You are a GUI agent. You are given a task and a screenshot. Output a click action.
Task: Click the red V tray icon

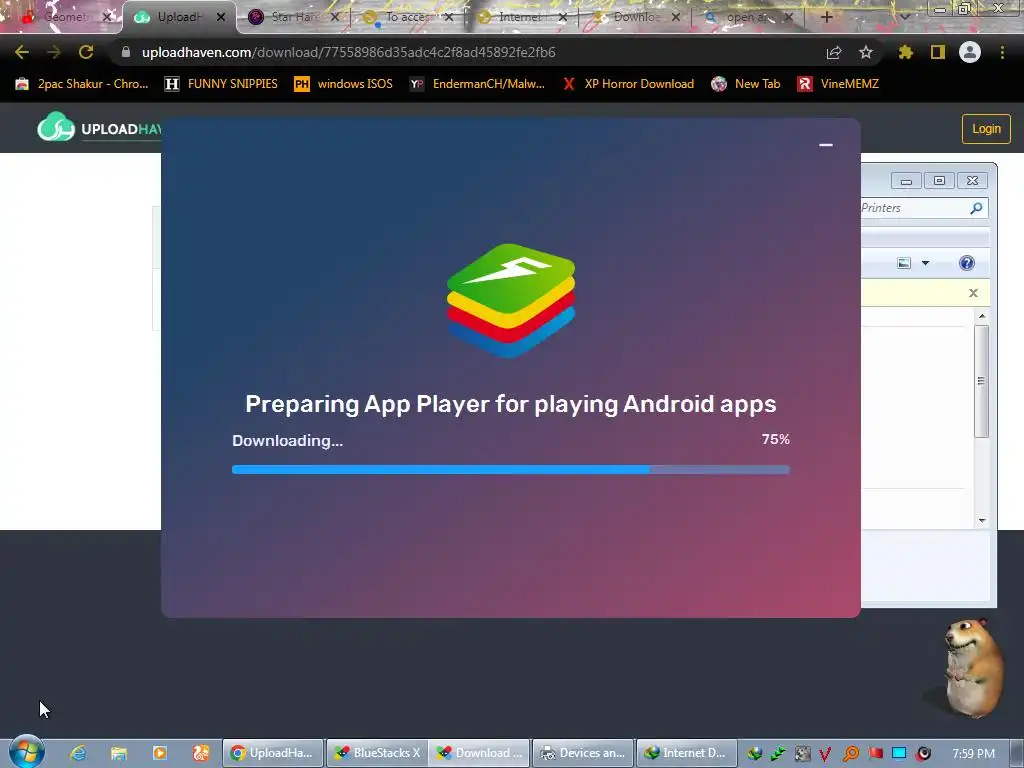tap(825, 754)
